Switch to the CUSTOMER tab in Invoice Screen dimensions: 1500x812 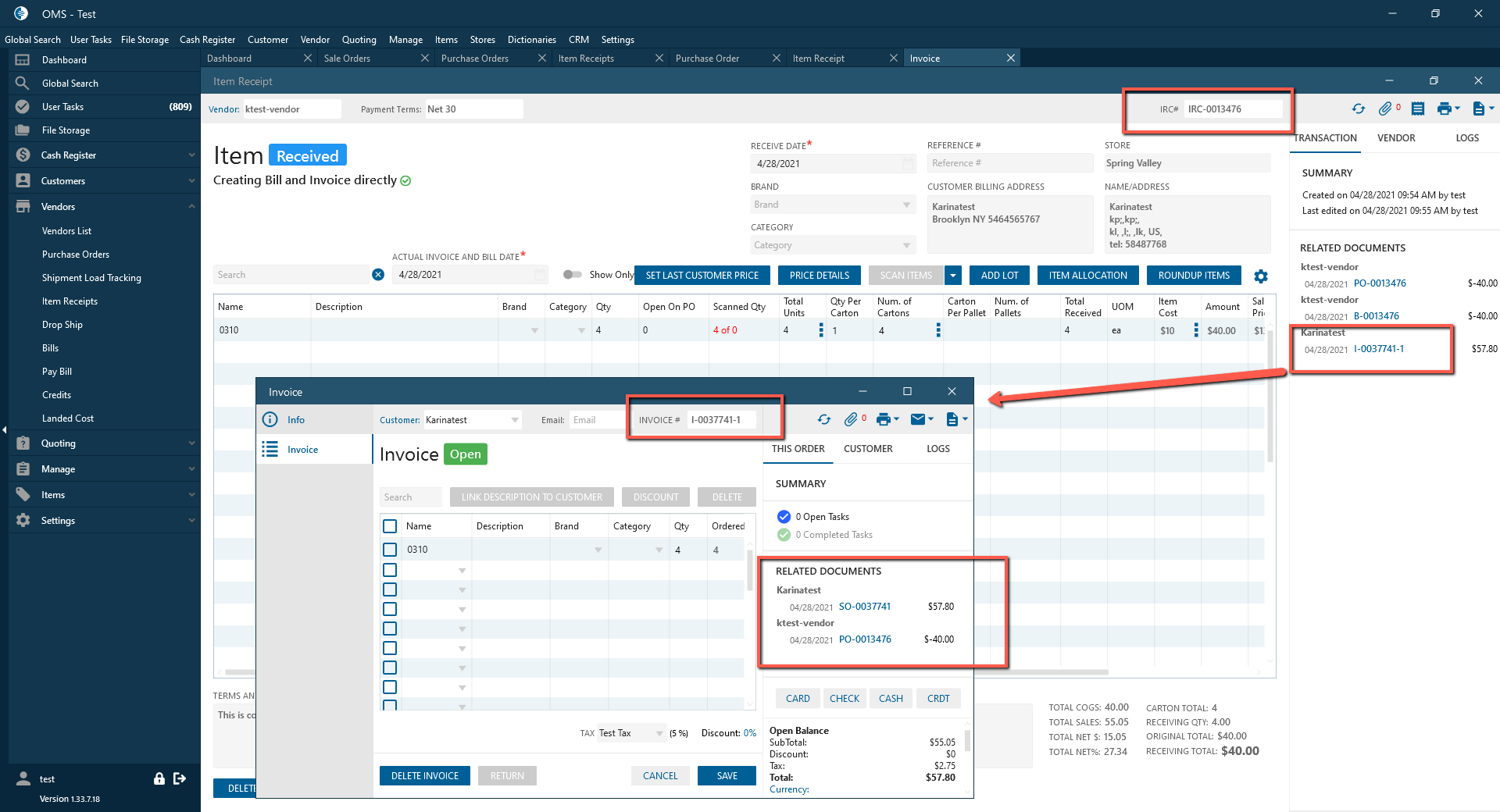tap(868, 449)
